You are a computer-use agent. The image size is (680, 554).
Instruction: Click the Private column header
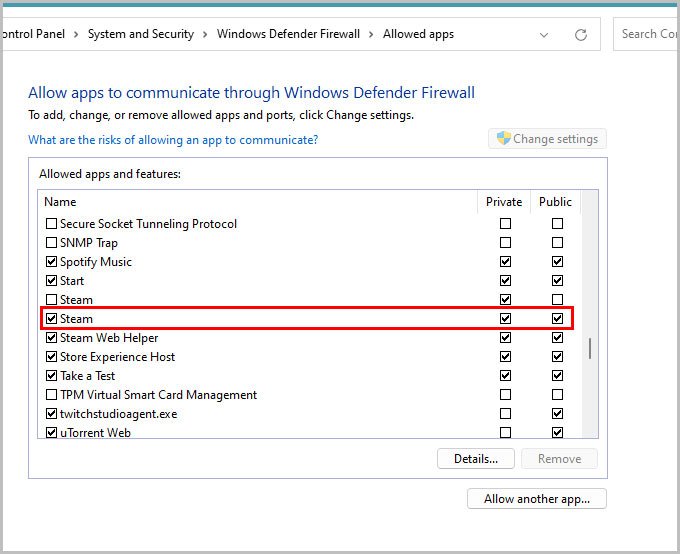click(503, 202)
